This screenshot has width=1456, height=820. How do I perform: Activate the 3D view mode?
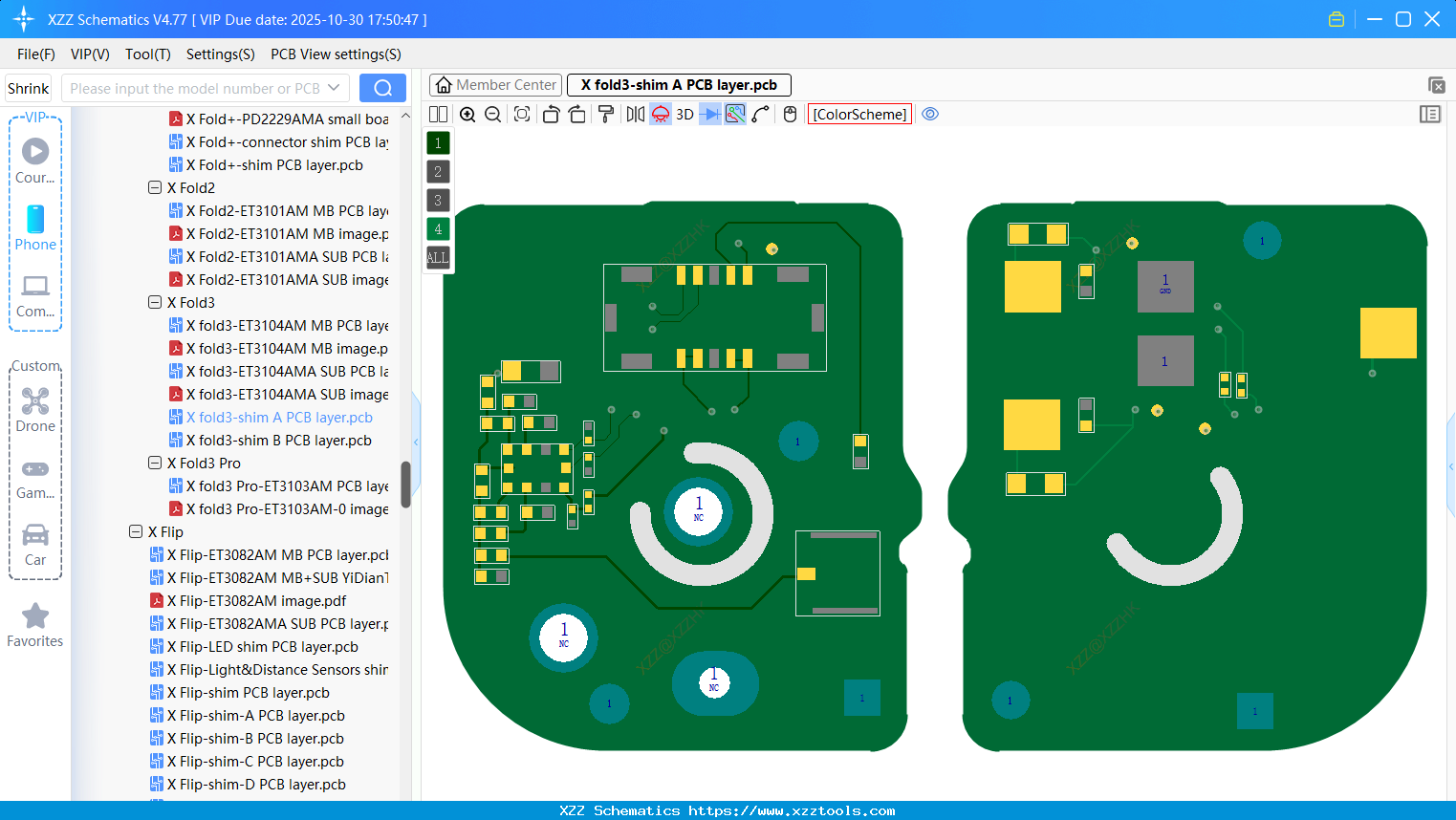point(684,114)
